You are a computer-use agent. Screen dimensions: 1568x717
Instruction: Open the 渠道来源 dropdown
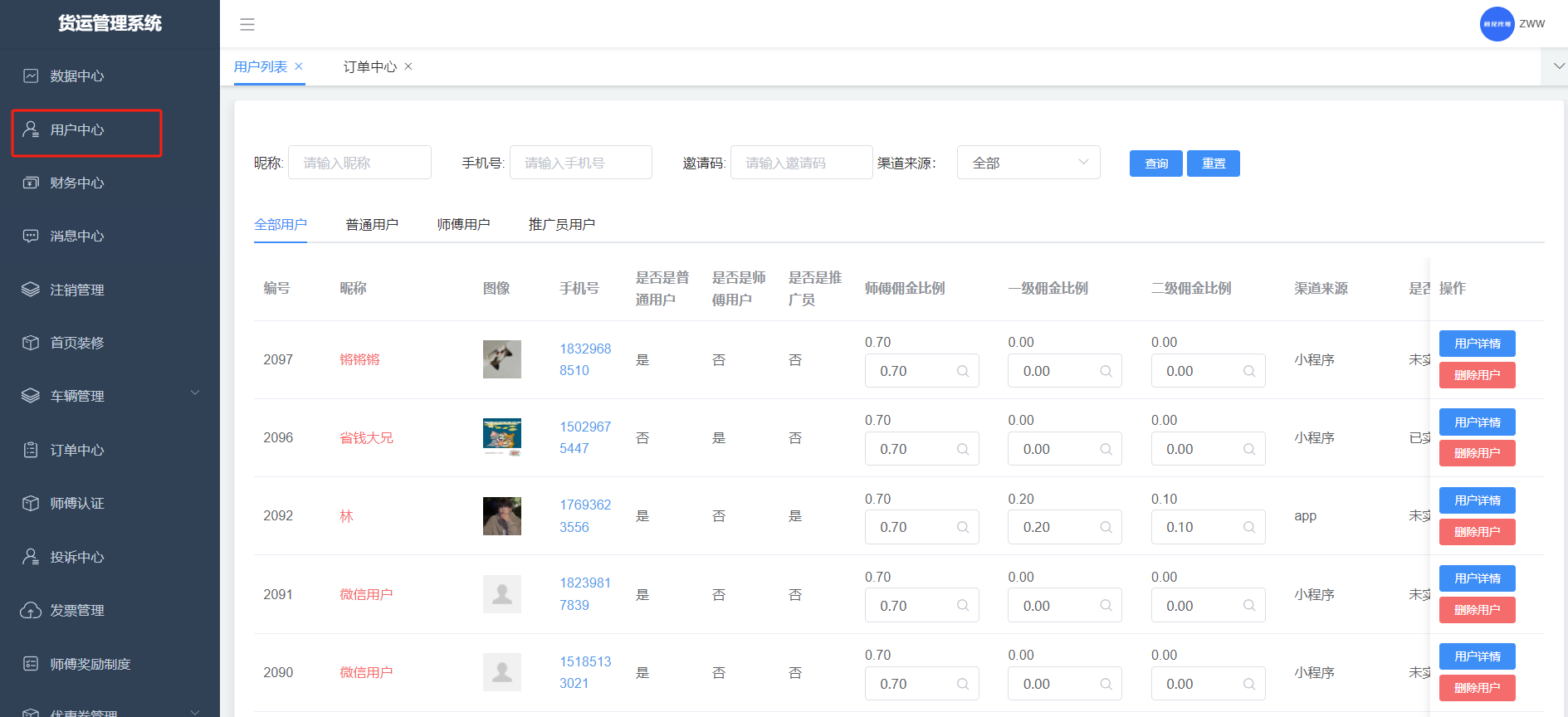point(1028,163)
